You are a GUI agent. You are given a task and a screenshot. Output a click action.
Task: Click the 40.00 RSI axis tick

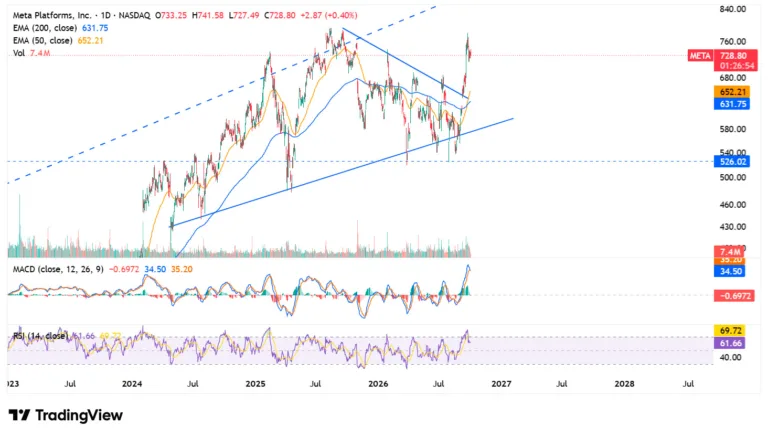(730, 358)
